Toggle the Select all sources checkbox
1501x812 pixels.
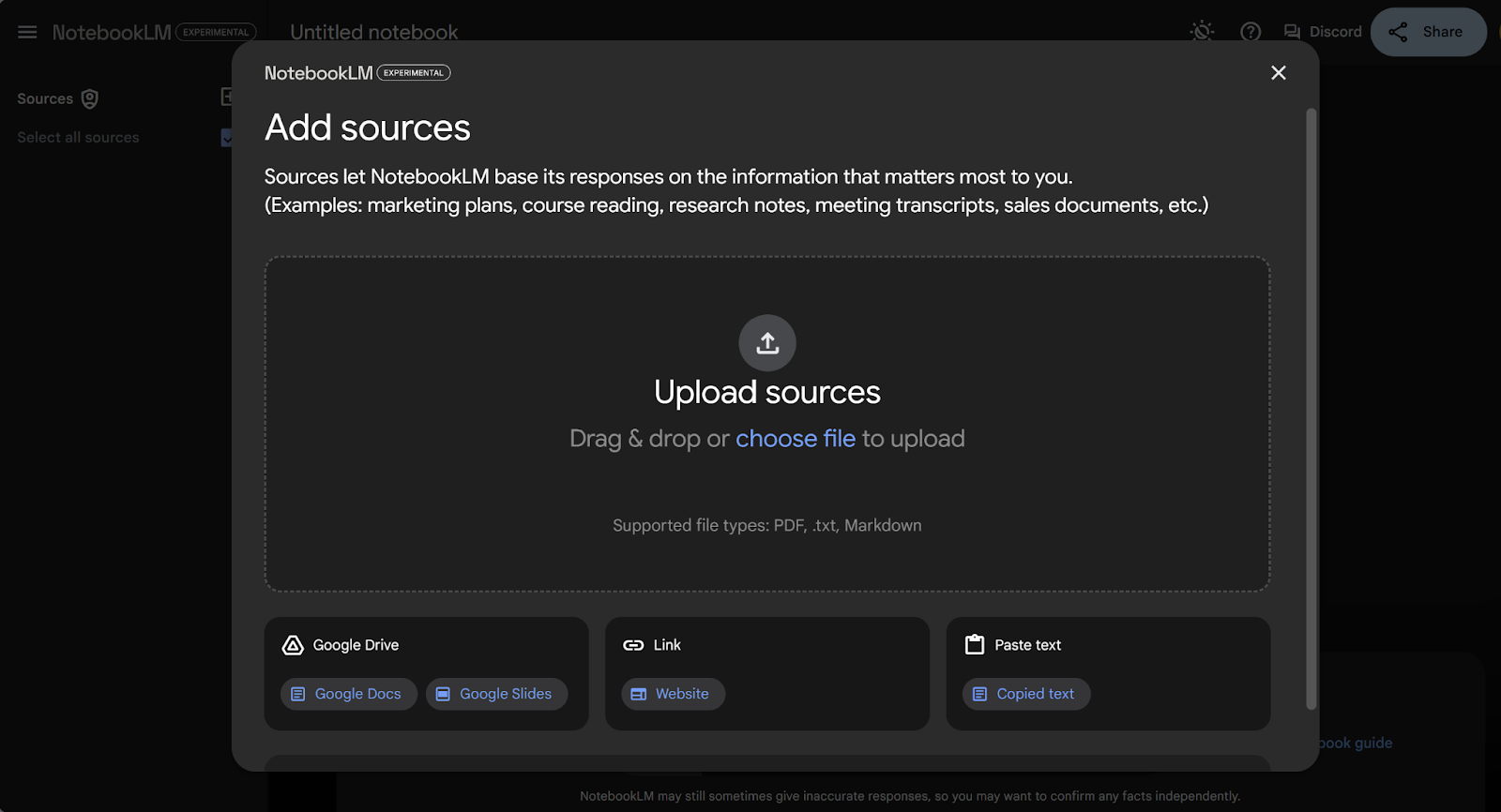click(226, 138)
